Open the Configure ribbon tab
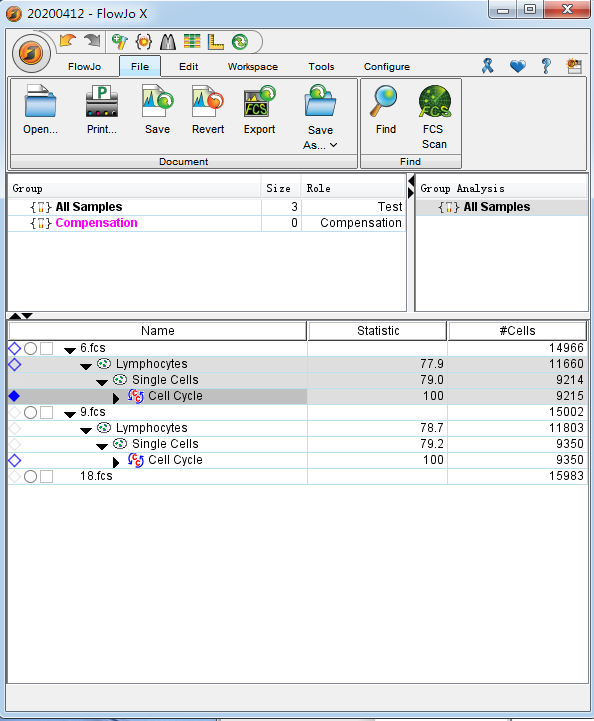Screen dimensions: 594x721 (x=387, y=67)
